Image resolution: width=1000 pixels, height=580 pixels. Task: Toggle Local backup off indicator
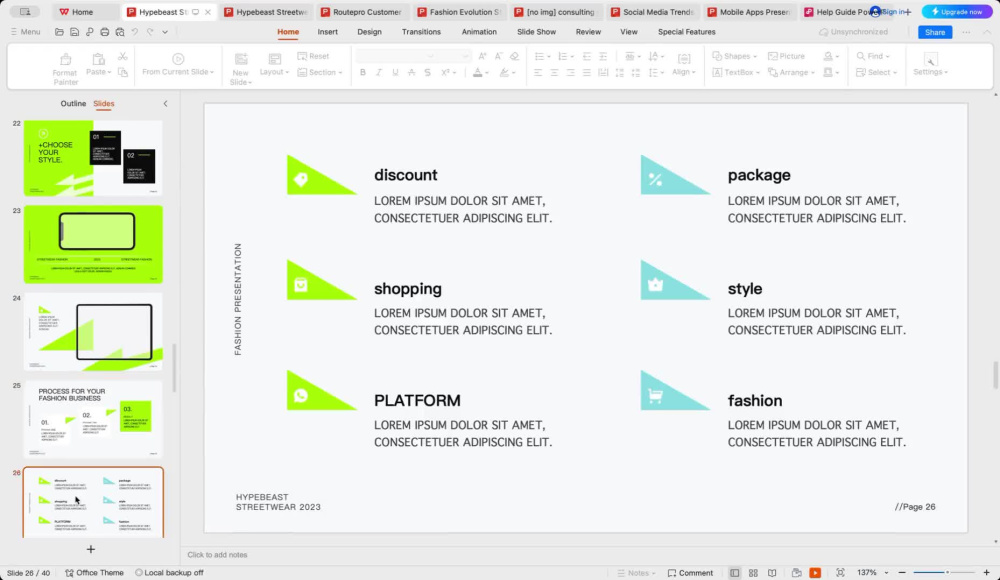tap(169, 573)
